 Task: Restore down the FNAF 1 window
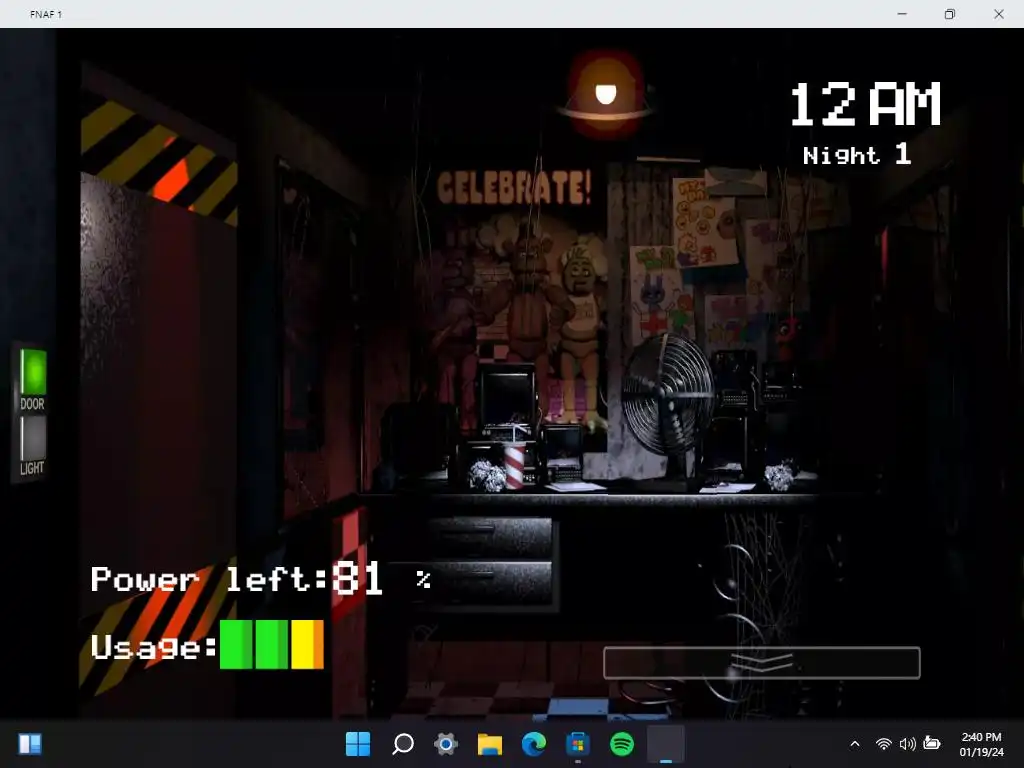point(950,14)
